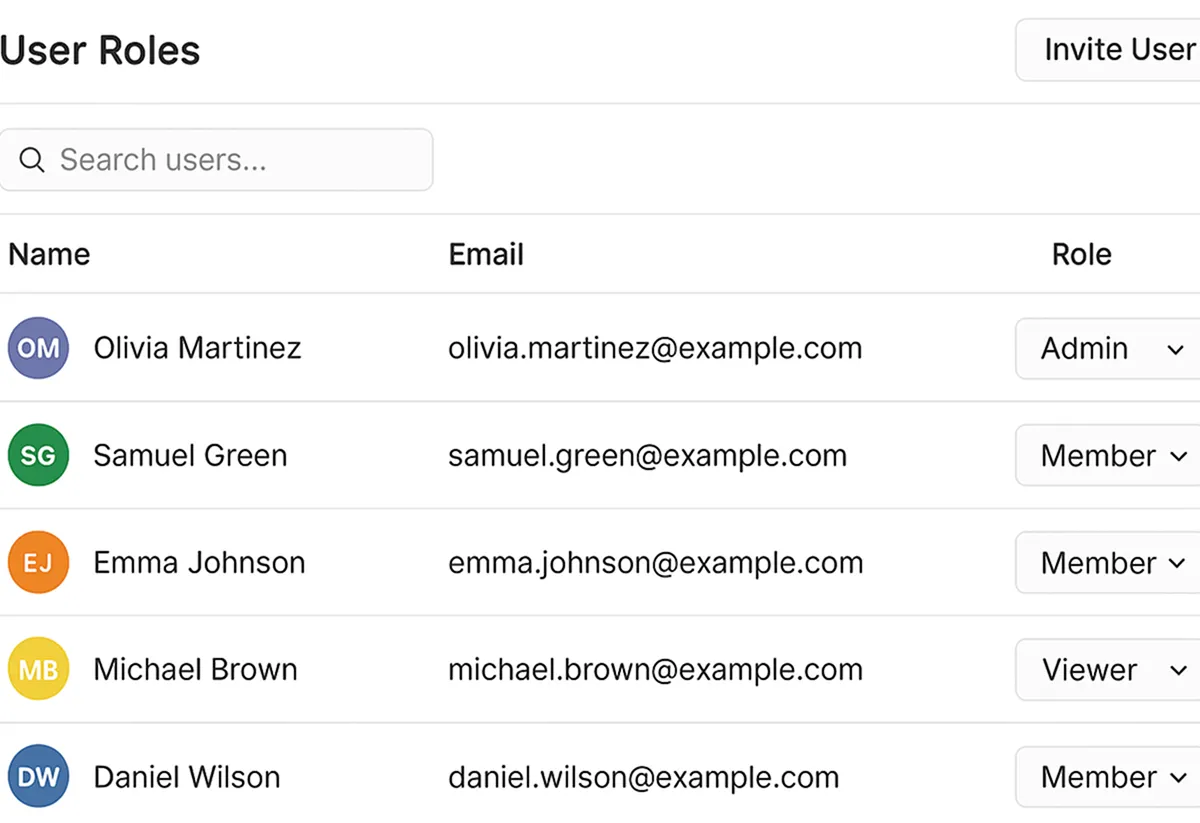Click the search magnifier icon
The image size is (1200, 823).
[x=32, y=160]
